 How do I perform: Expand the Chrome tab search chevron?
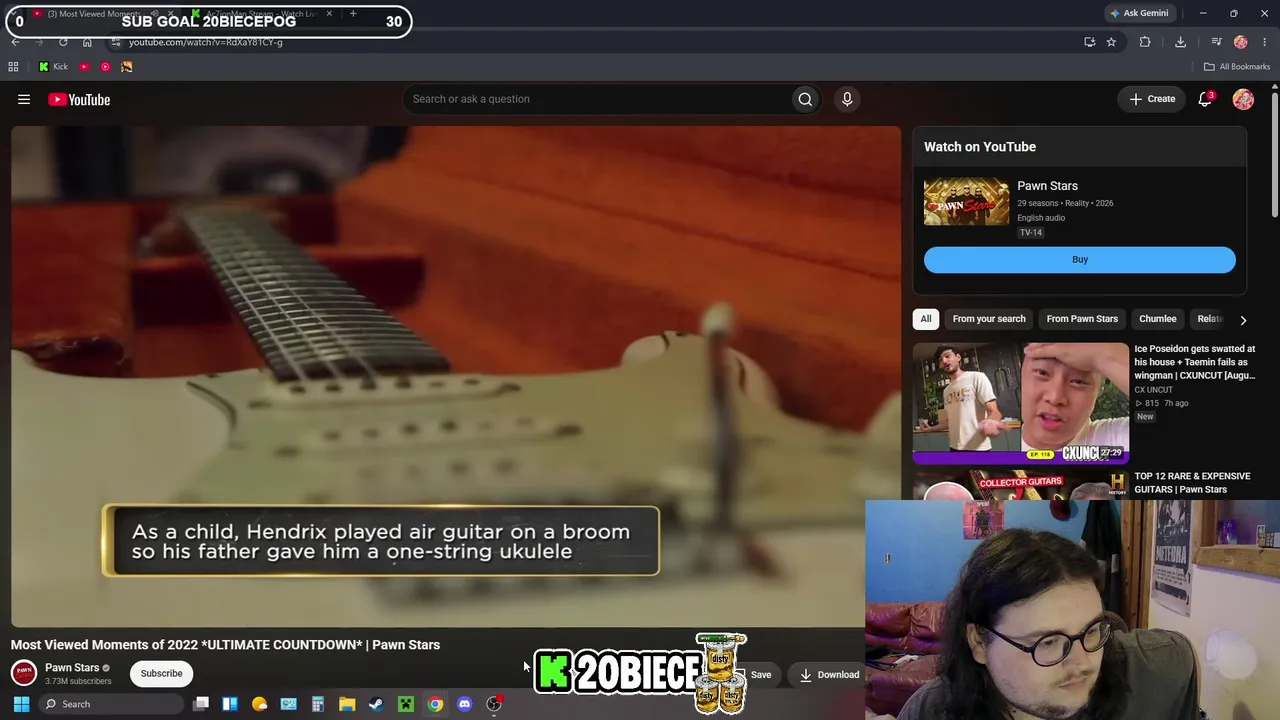(15, 14)
